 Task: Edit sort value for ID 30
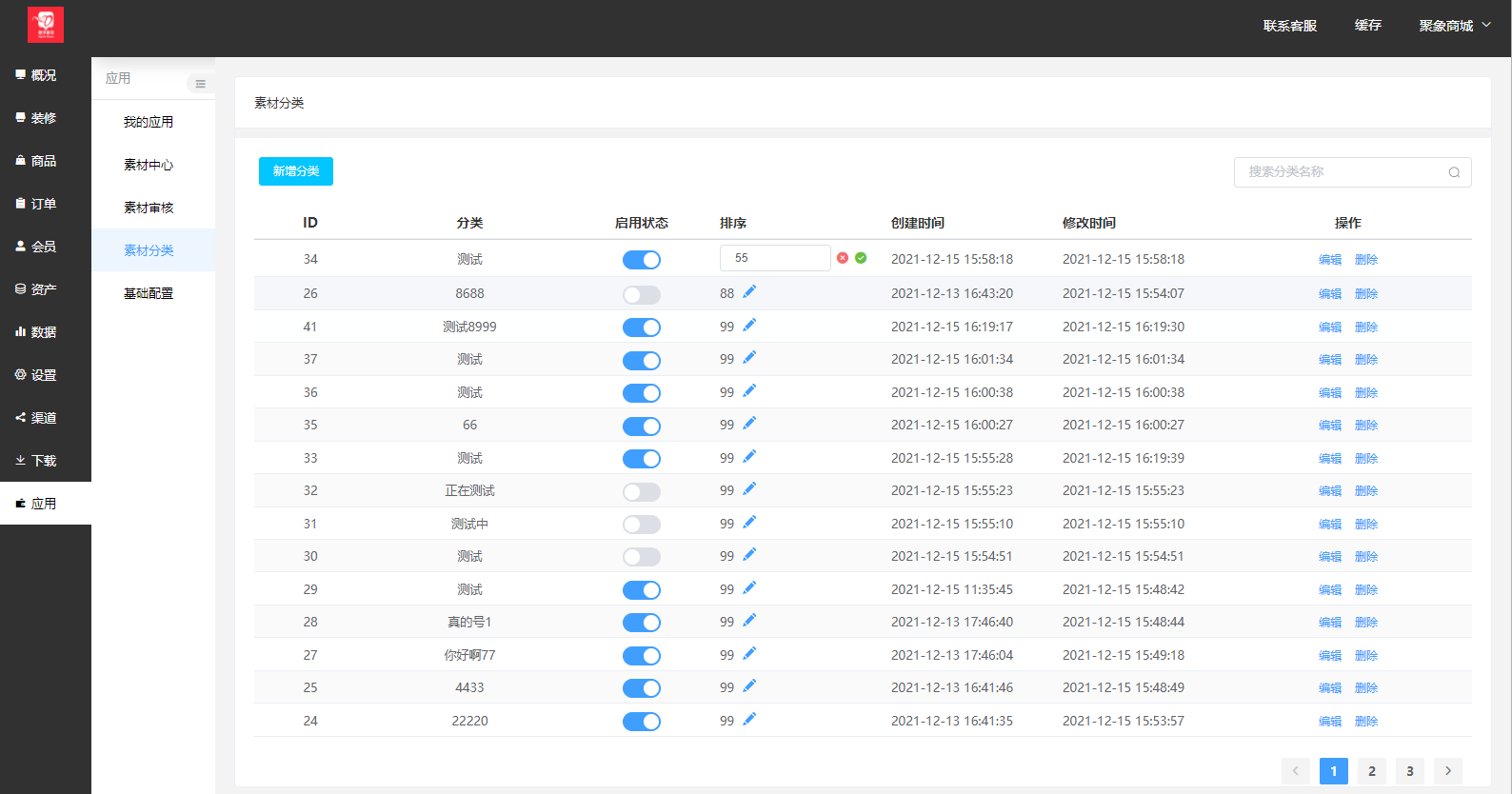click(x=749, y=554)
